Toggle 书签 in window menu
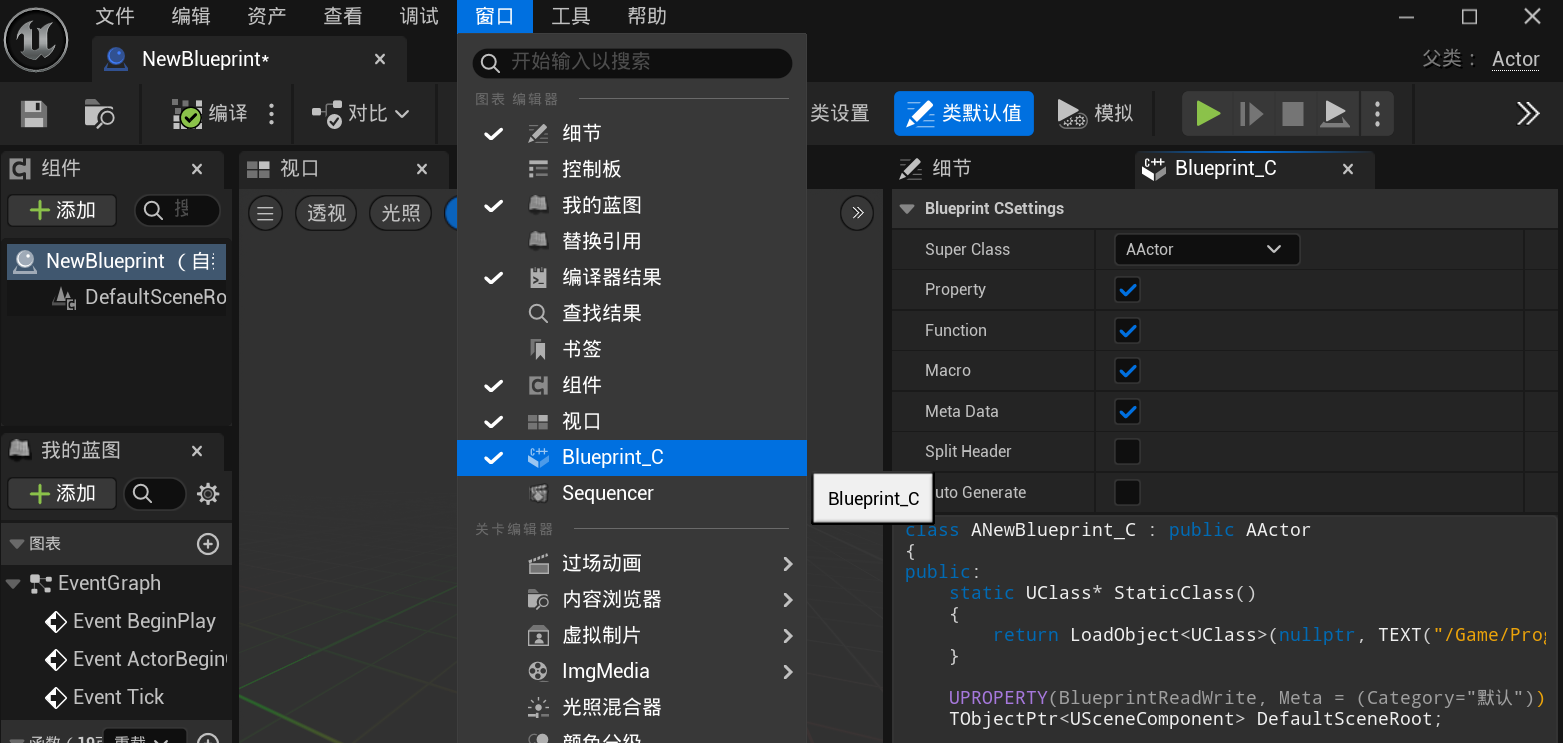1563x743 pixels. pos(632,349)
